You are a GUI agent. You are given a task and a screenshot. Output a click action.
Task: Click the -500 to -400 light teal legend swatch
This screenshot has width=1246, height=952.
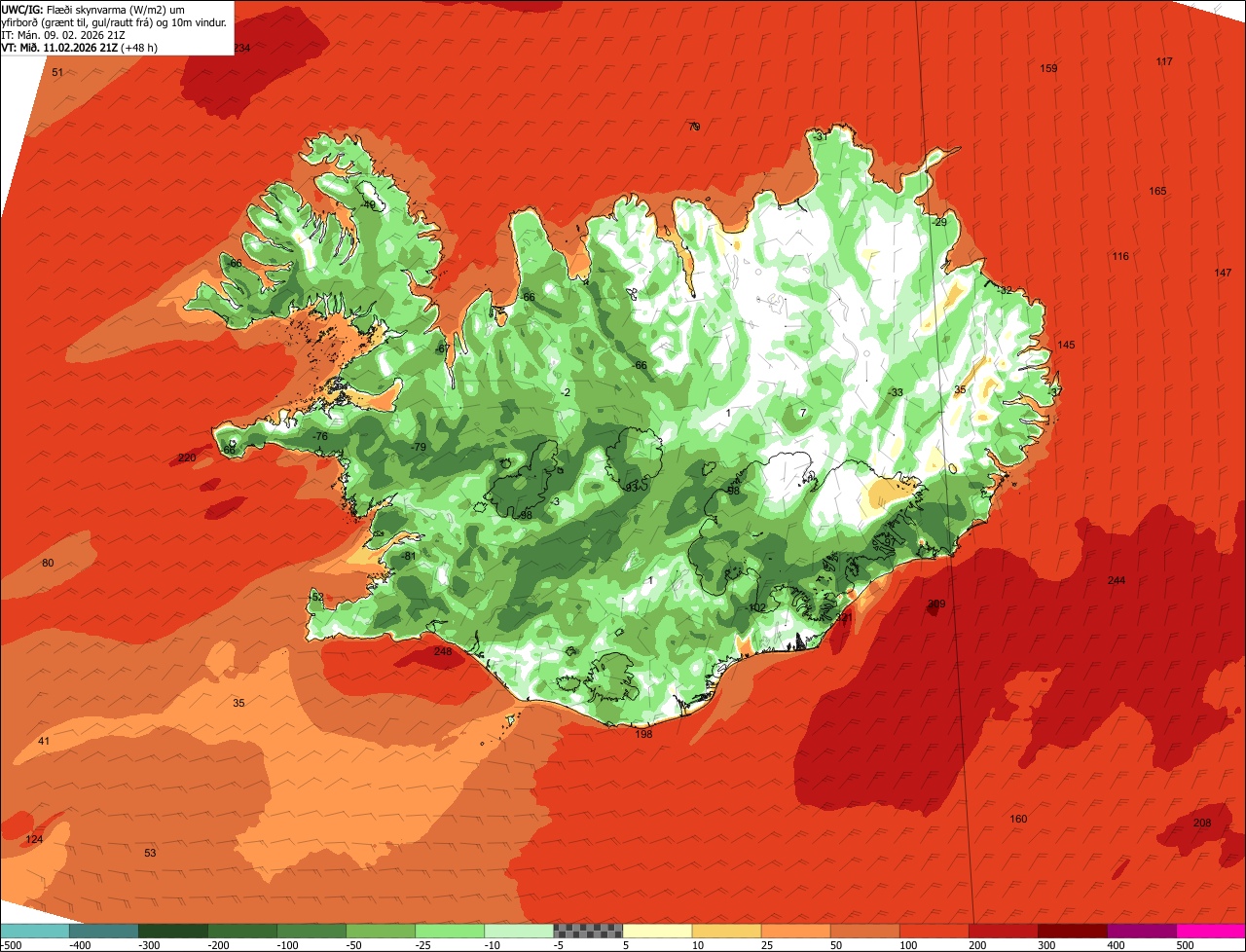click(x=35, y=931)
